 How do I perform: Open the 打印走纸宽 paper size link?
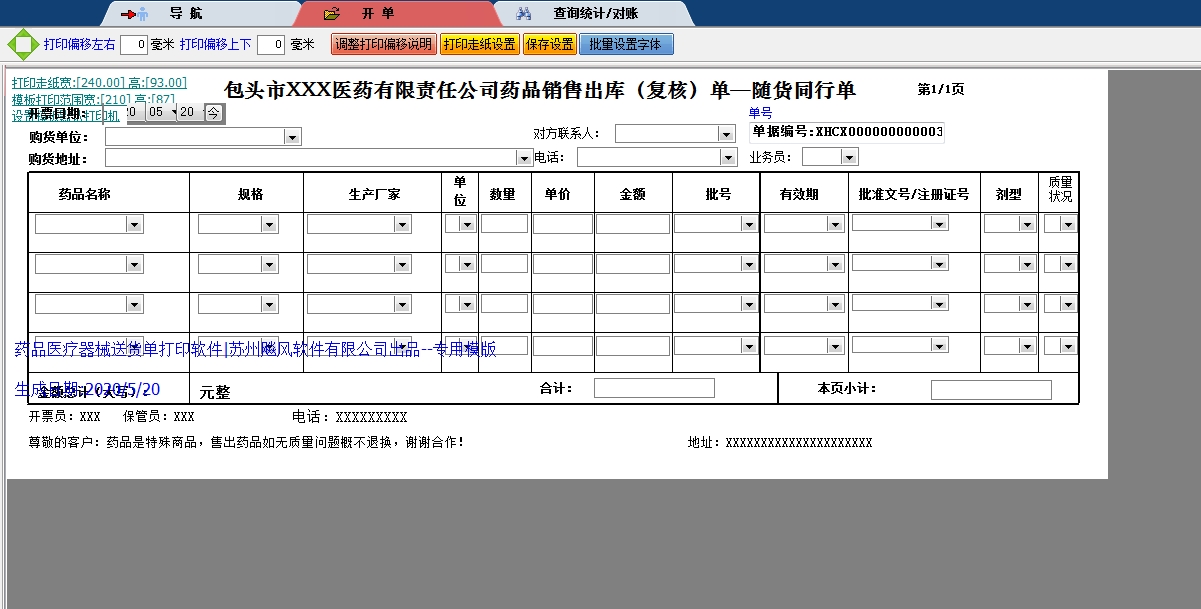point(99,83)
